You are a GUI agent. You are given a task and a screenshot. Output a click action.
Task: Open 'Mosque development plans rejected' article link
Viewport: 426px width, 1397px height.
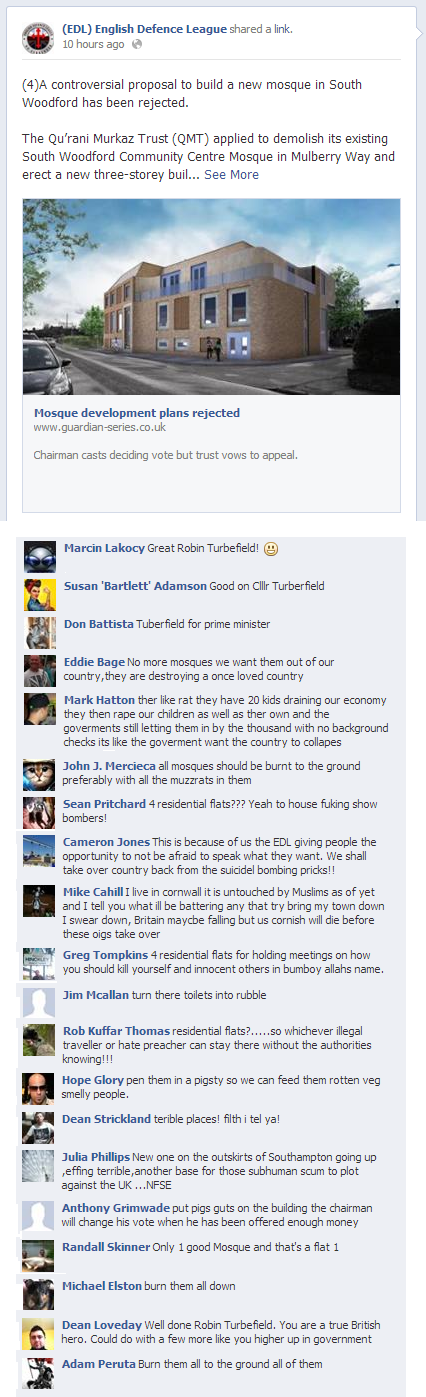pos(137,412)
